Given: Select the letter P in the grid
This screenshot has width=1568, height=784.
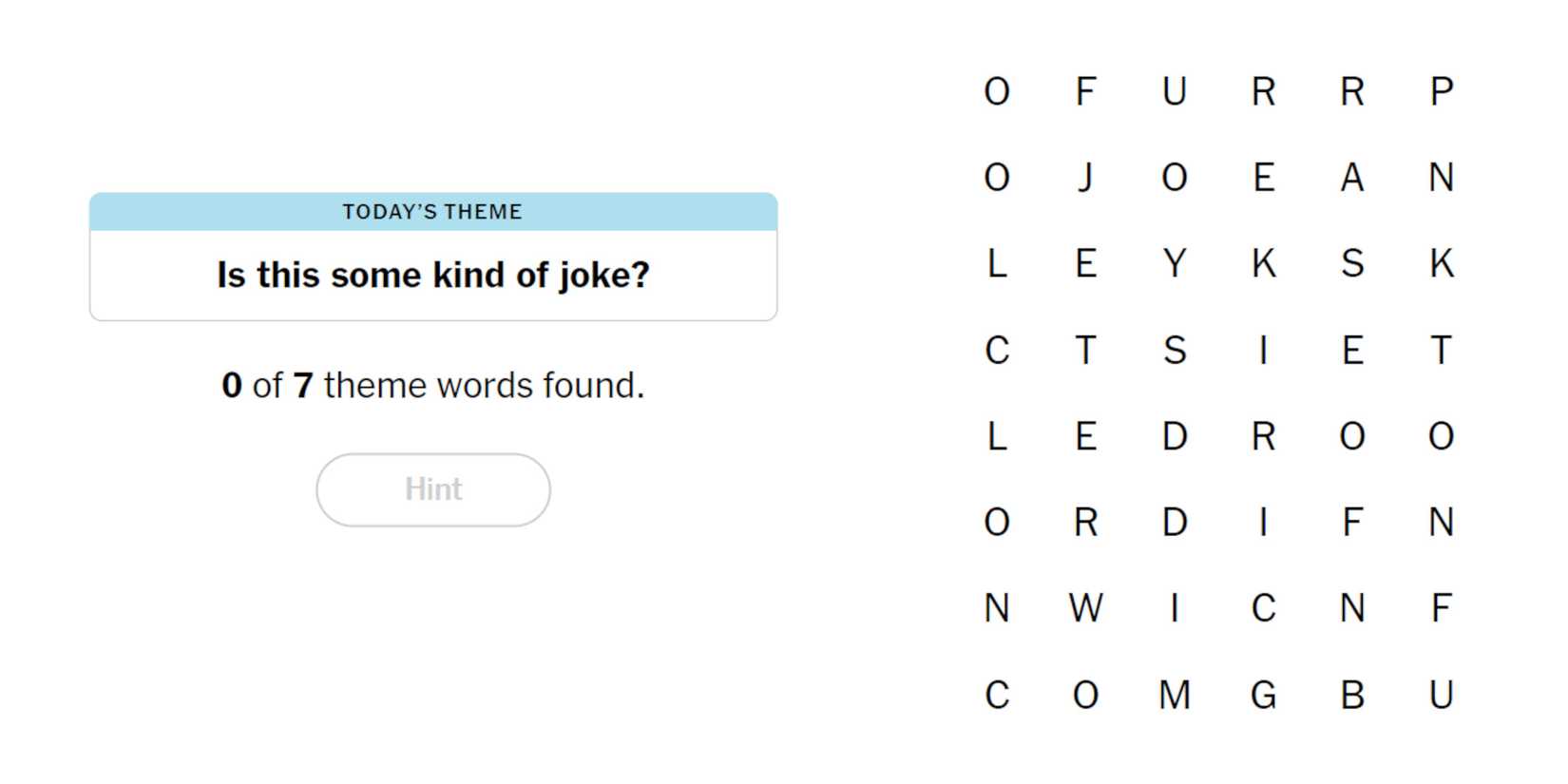Looking at the screenshot, I should (x=1441, y=92).
